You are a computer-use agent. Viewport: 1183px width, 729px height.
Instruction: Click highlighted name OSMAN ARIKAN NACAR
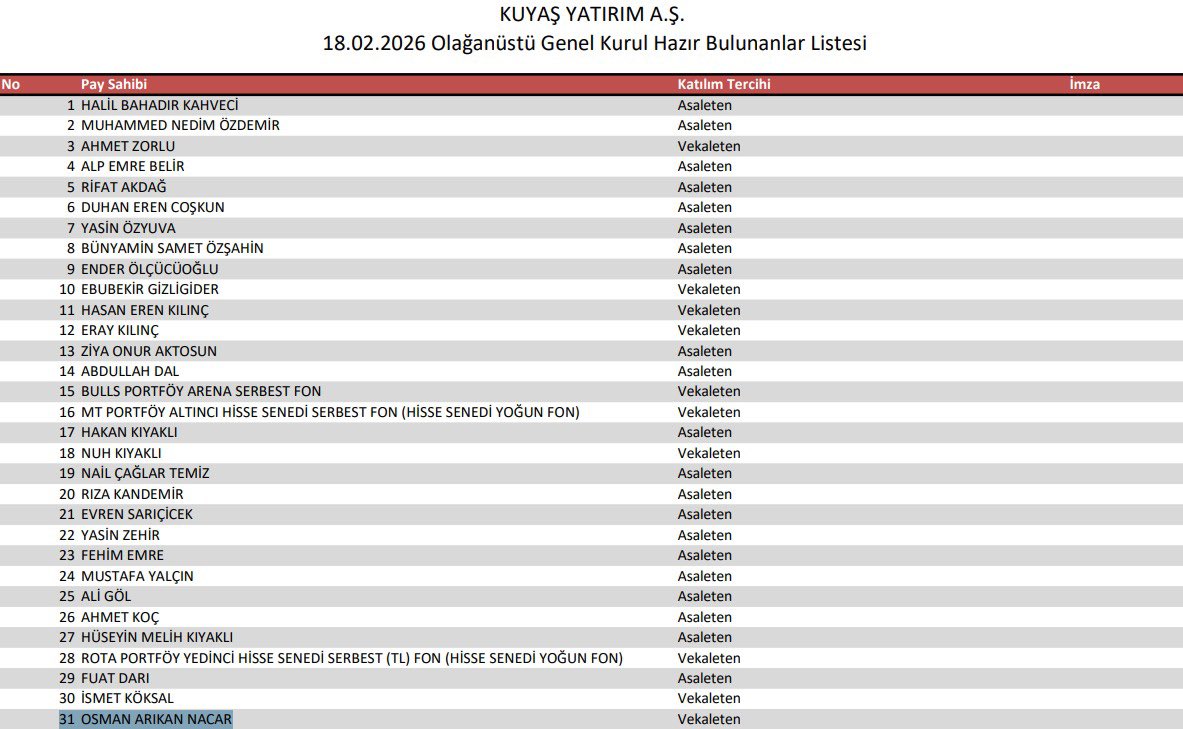[157, 719]
